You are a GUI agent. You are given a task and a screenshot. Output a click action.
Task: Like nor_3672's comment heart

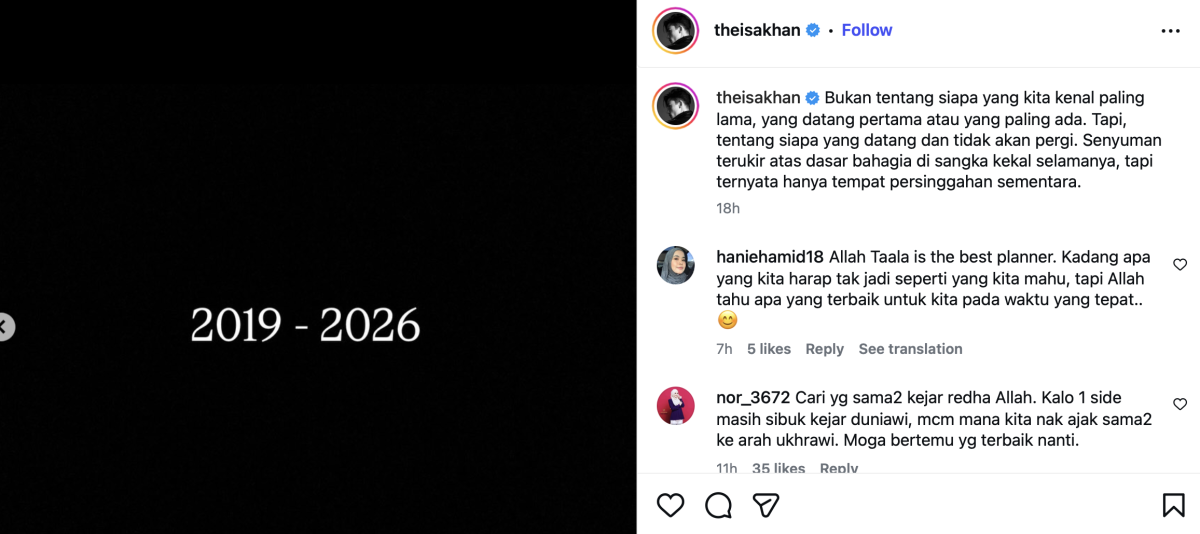click(1180, 404)
